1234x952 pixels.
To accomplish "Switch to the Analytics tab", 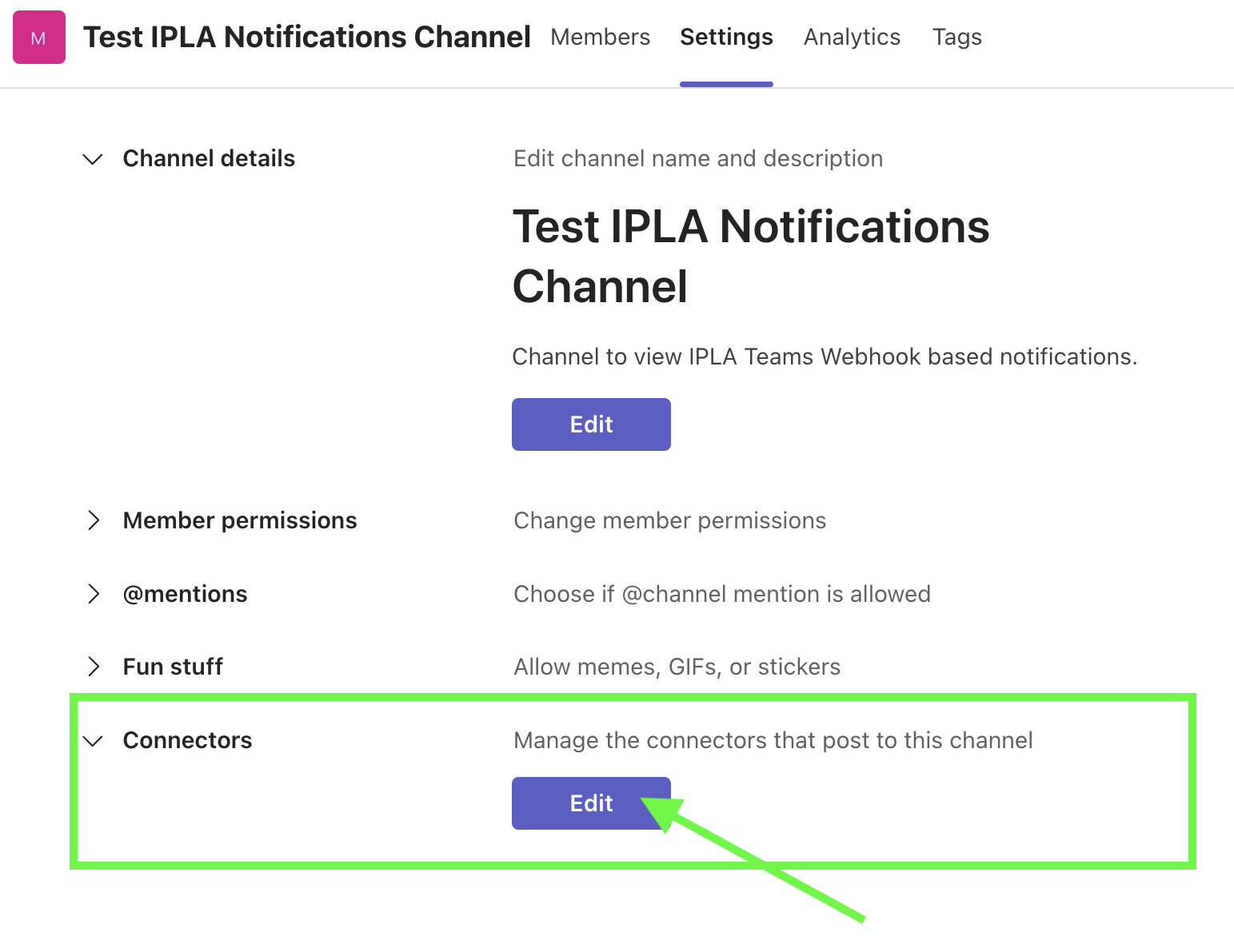I will coord(852,38).
